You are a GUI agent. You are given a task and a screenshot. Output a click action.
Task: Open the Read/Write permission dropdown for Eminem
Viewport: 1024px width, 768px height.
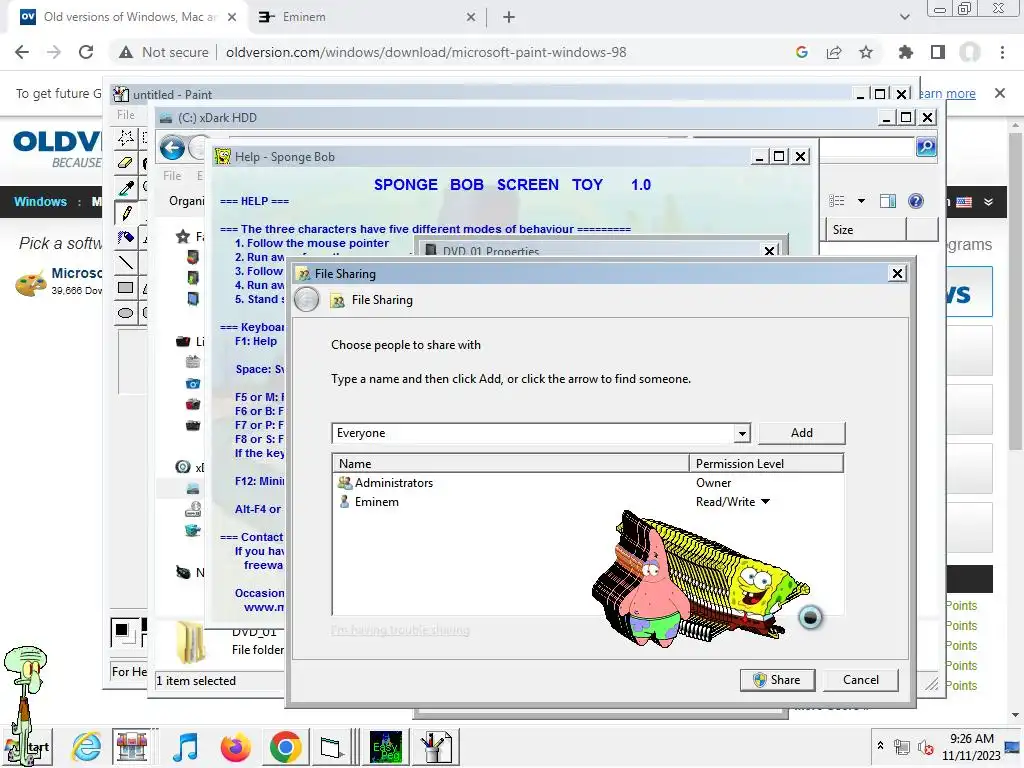pyautogui.click(x=765, y=502)
